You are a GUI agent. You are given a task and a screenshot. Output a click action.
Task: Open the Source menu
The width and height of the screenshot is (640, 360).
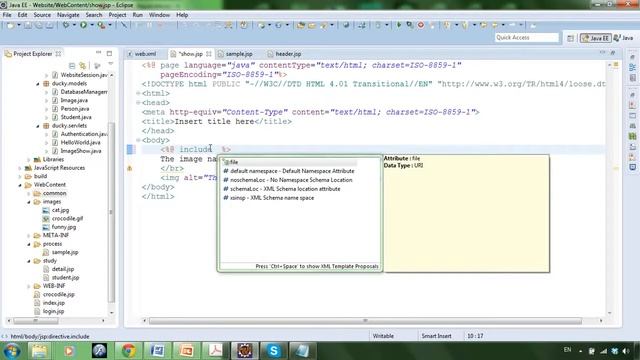click(x=42, y=15)
